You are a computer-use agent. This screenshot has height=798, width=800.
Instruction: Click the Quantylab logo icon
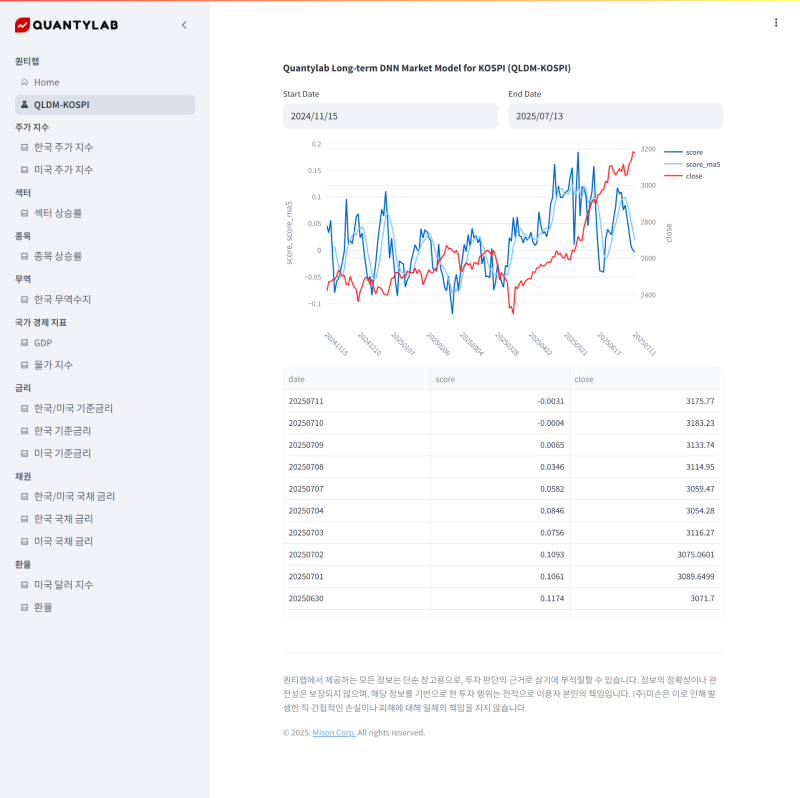(x=22, y=25)
